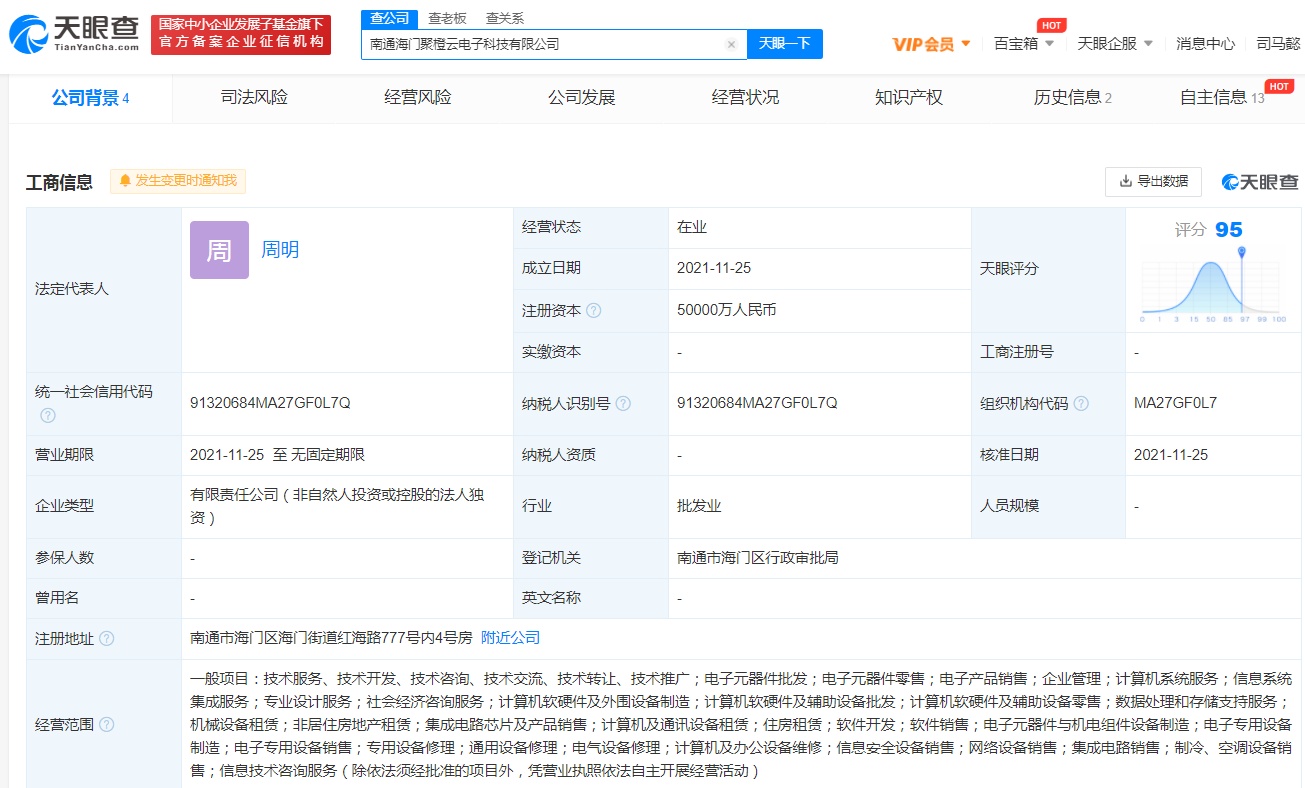The height and width of the screenshot is (788, 1305).
Task: Click the score value 95
Action: [1229, 230]
